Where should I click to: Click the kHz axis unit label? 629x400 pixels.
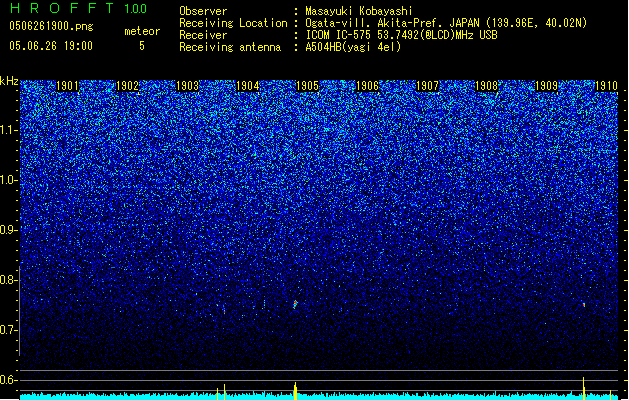9,81
